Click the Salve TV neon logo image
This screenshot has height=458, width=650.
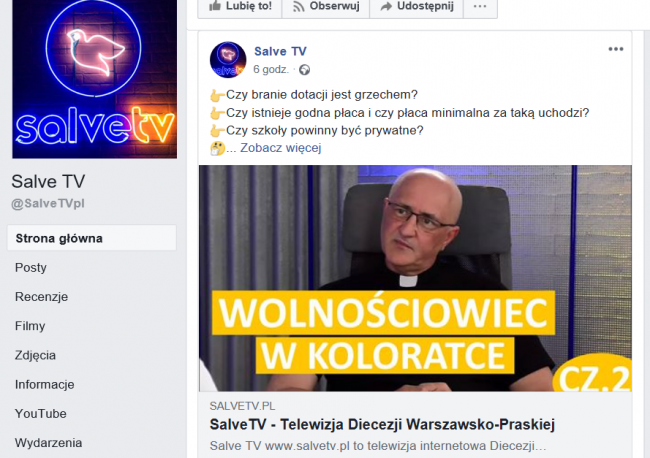pos(95,79)
